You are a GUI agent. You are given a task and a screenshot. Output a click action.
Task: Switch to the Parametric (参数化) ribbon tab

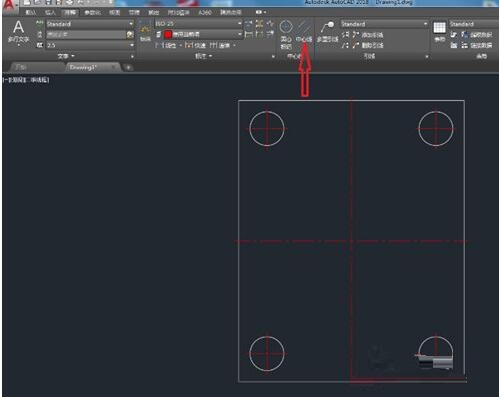[x=92, y=12]
